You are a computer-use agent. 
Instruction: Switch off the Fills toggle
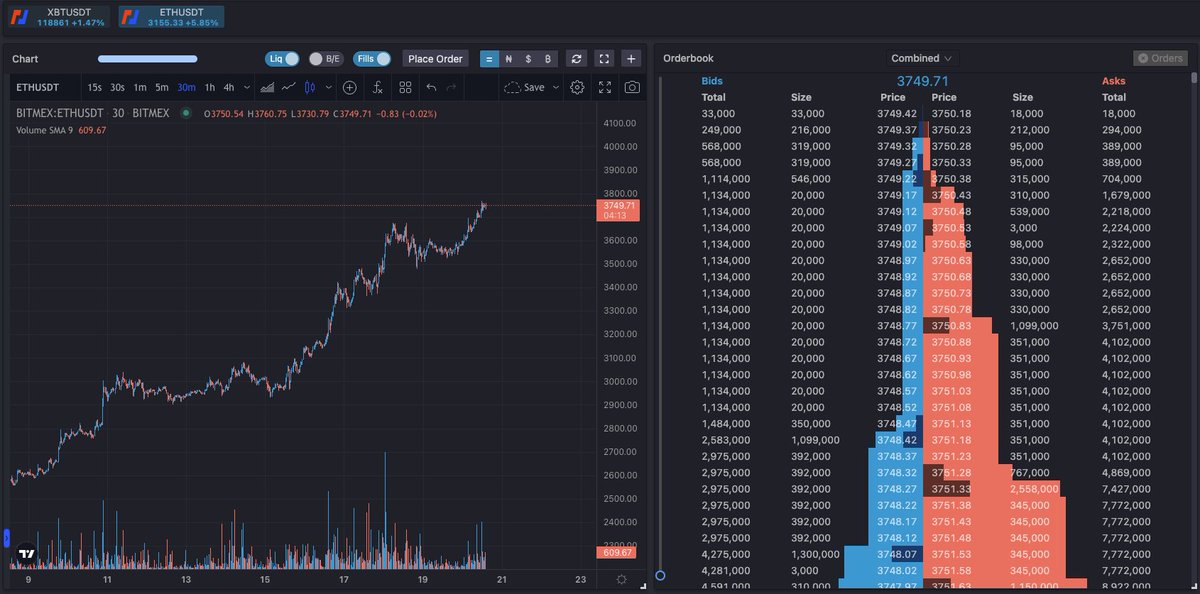pyautogui.click(x=370, y=58)
